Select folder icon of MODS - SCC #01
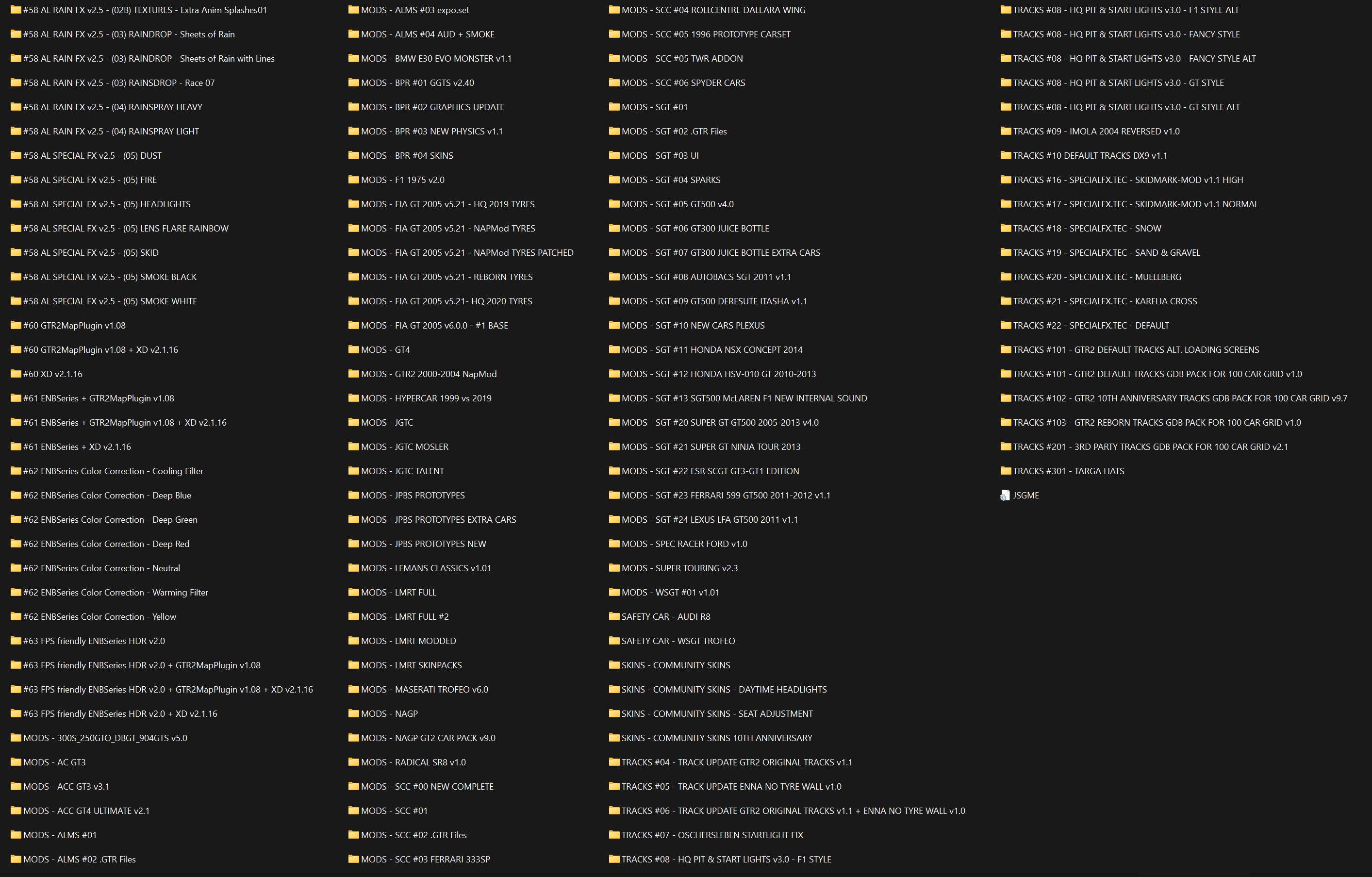The image size is (1372, 877). (x=353, y=811)
